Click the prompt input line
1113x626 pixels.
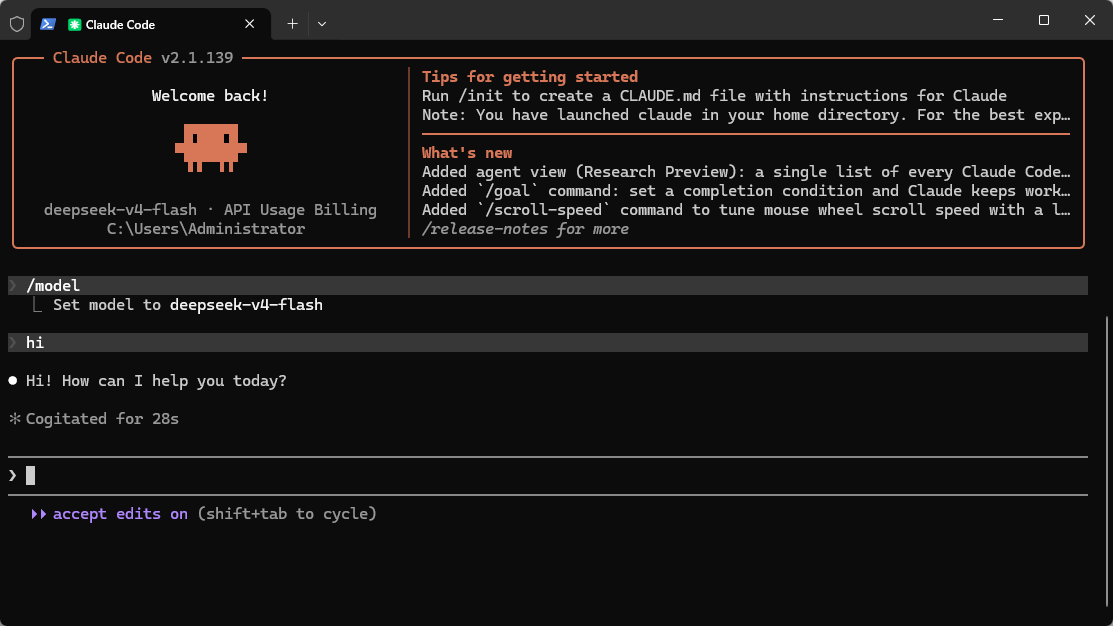pyautogui.click(x=548, y=476)
